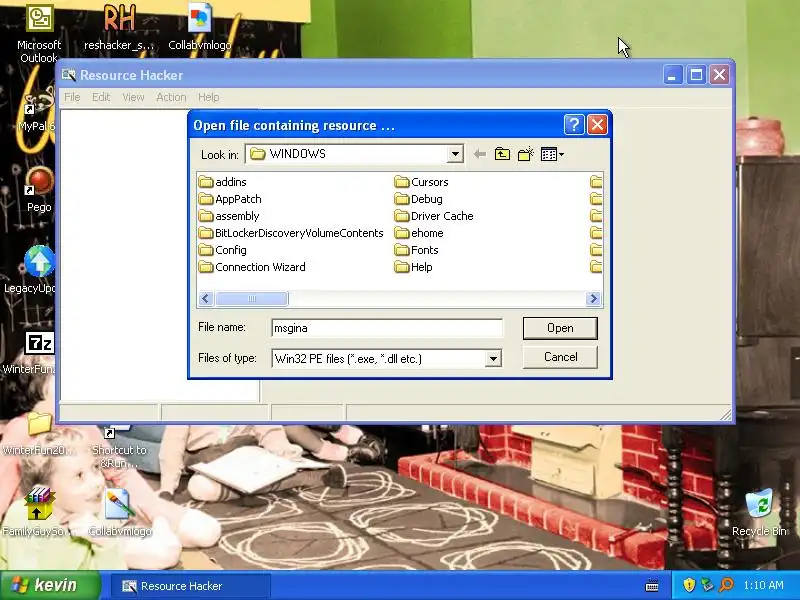The height and width of the screenshot is (600, 800).
Task: Click the on-screen keyboard tray icon
Action: coord(652,585)
